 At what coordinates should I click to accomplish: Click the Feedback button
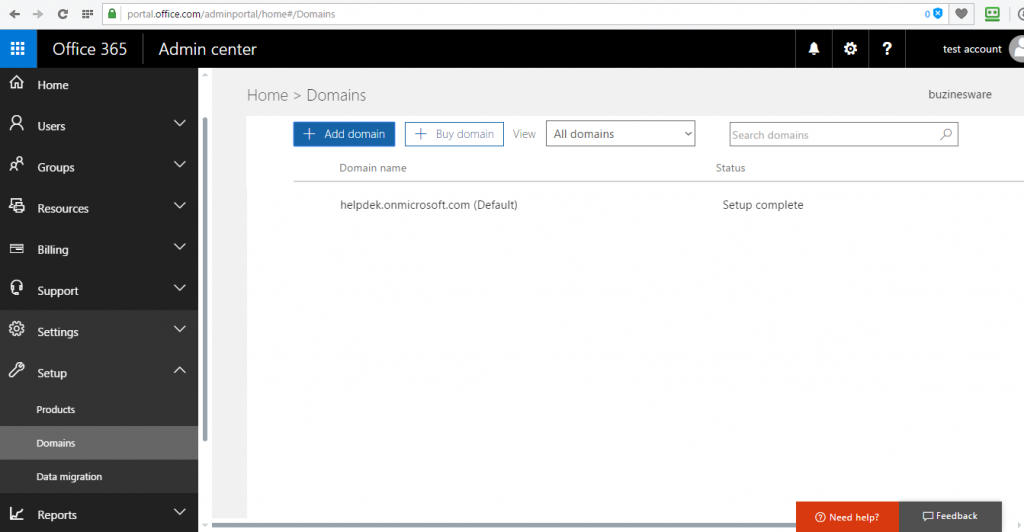(950, 516)
